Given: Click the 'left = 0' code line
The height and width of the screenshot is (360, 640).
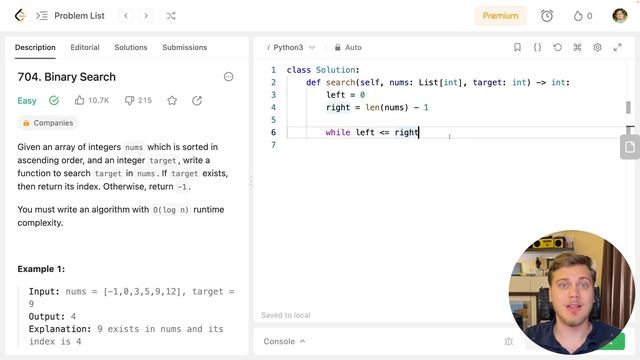Looking at the screenshot, I should click(345, 95).
